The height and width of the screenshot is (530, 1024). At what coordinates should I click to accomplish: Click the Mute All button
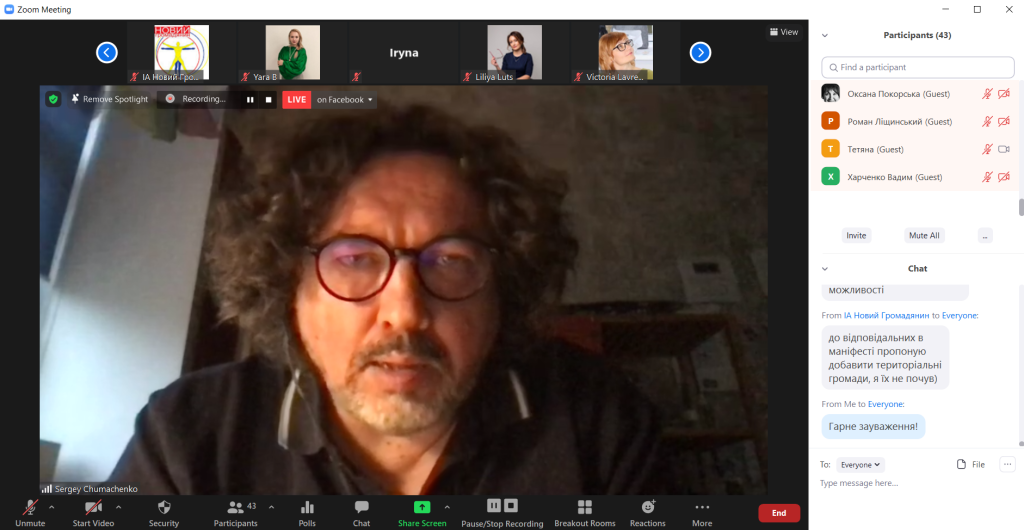(x=924, y=236)
